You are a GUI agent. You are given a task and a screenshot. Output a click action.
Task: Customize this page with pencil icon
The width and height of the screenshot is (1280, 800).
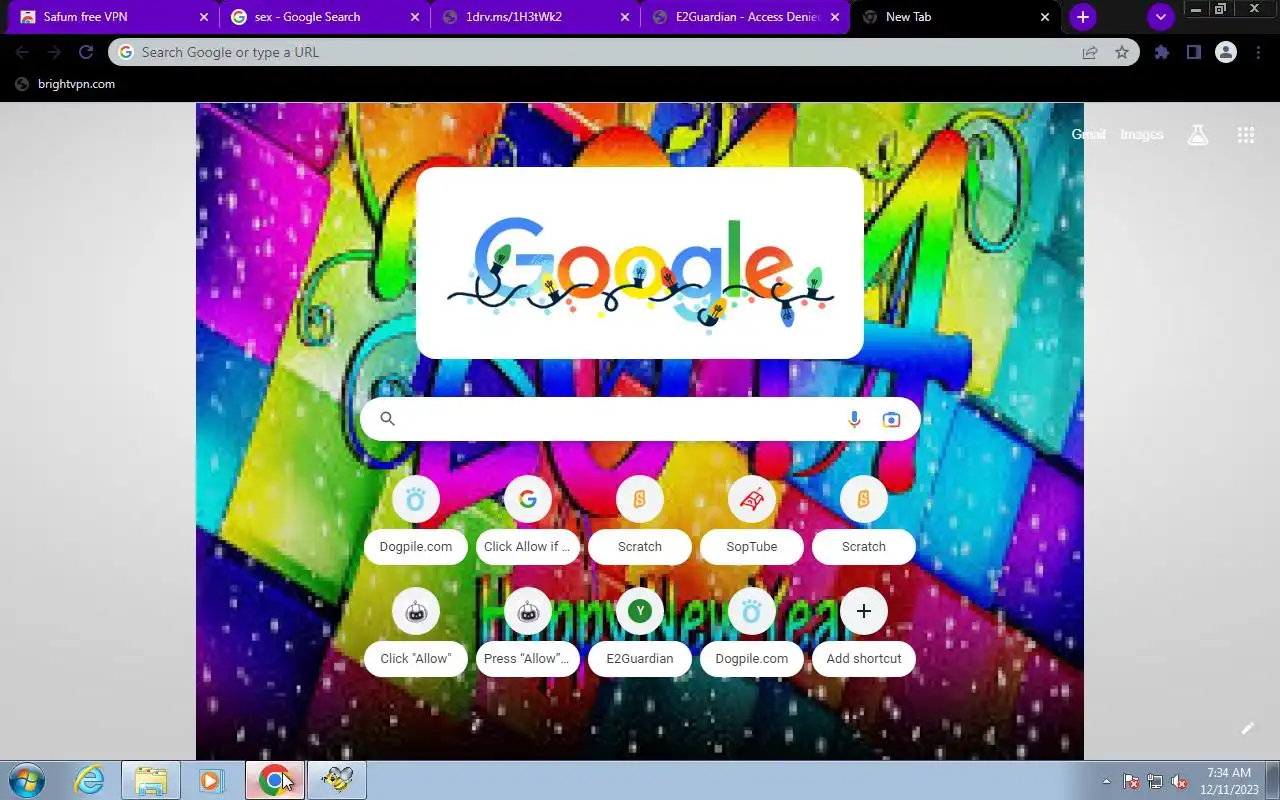[1247, 728]
